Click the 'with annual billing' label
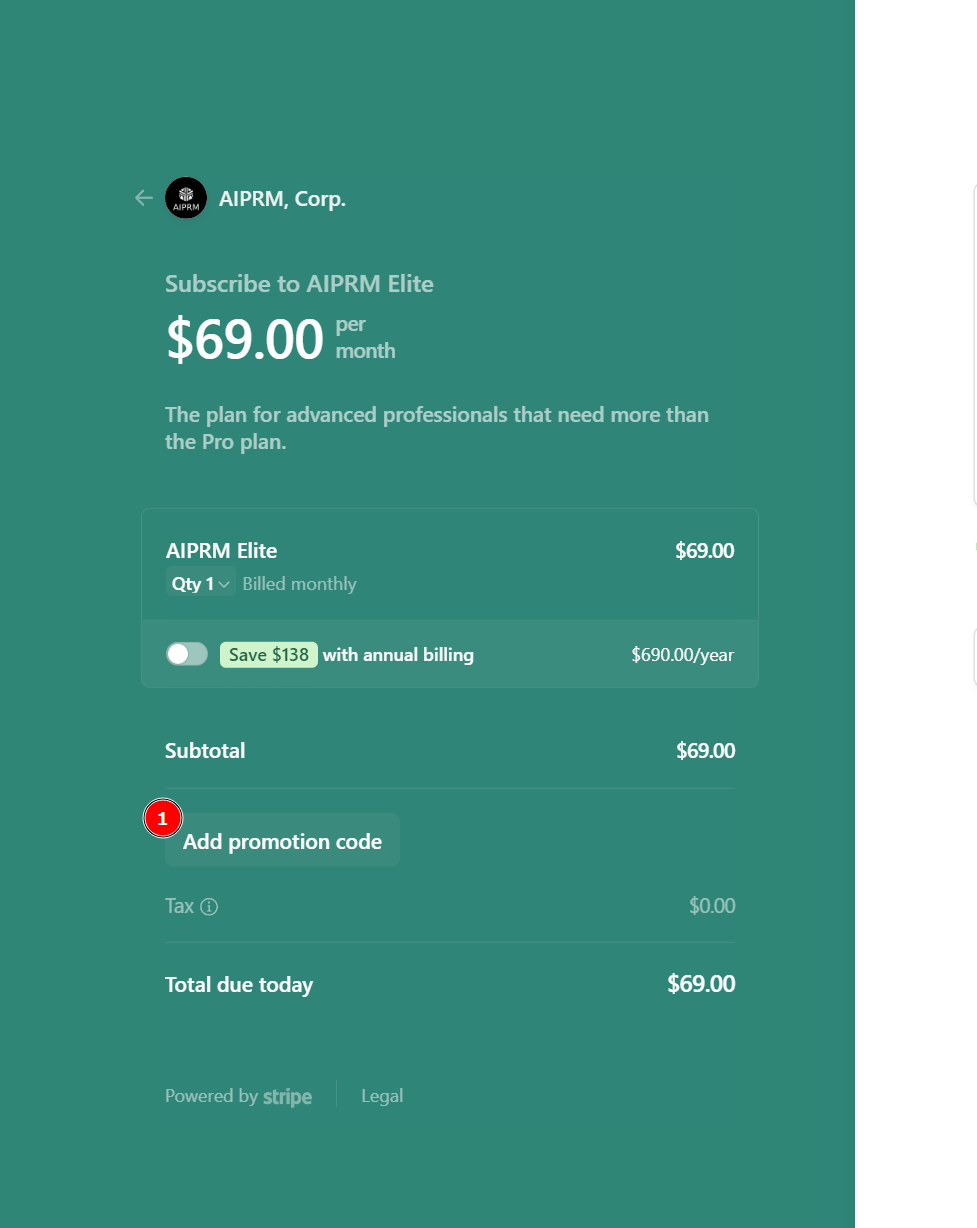 click(x=398, y=655)
